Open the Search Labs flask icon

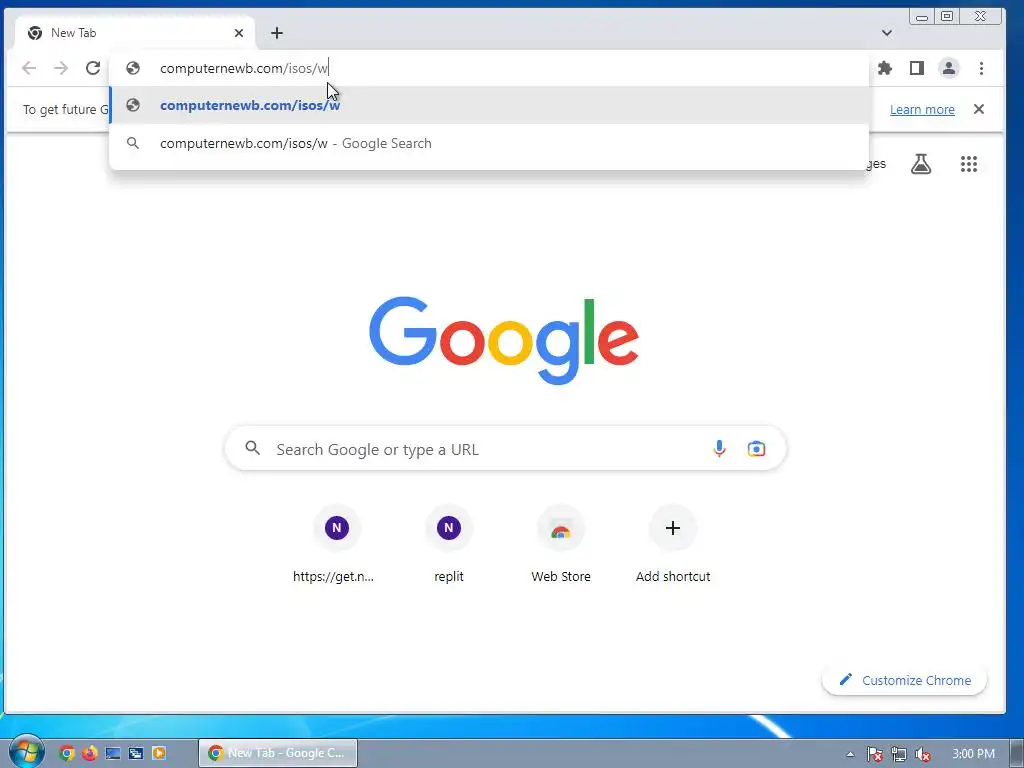pos(921,164)
